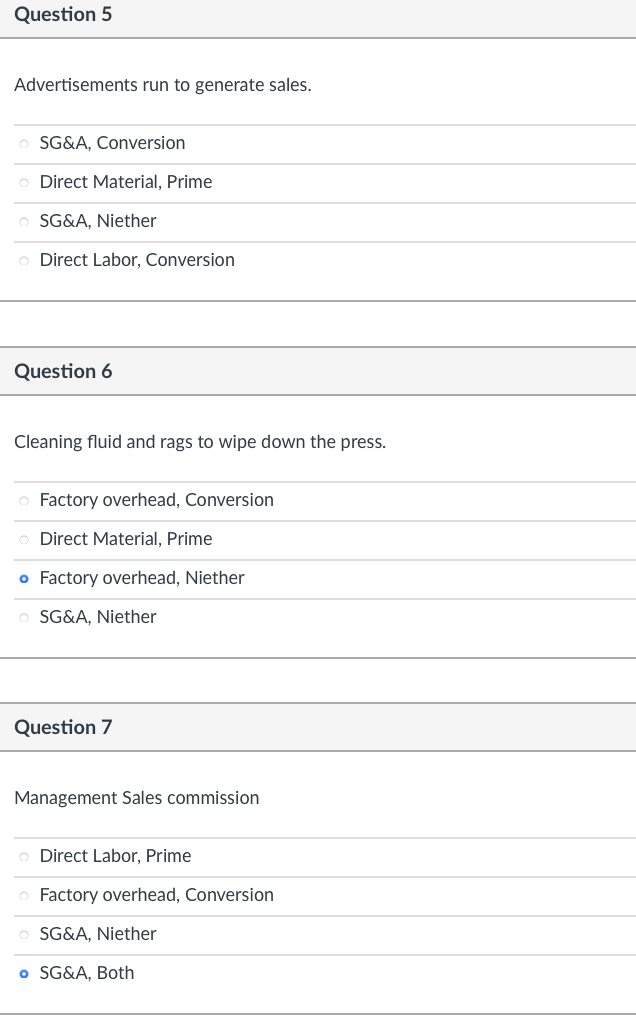This screenshot has height=1018, width=636.
Task: Select 'Direct Labor, Prime' for Question 7
Action: click(x=24, y=856)
